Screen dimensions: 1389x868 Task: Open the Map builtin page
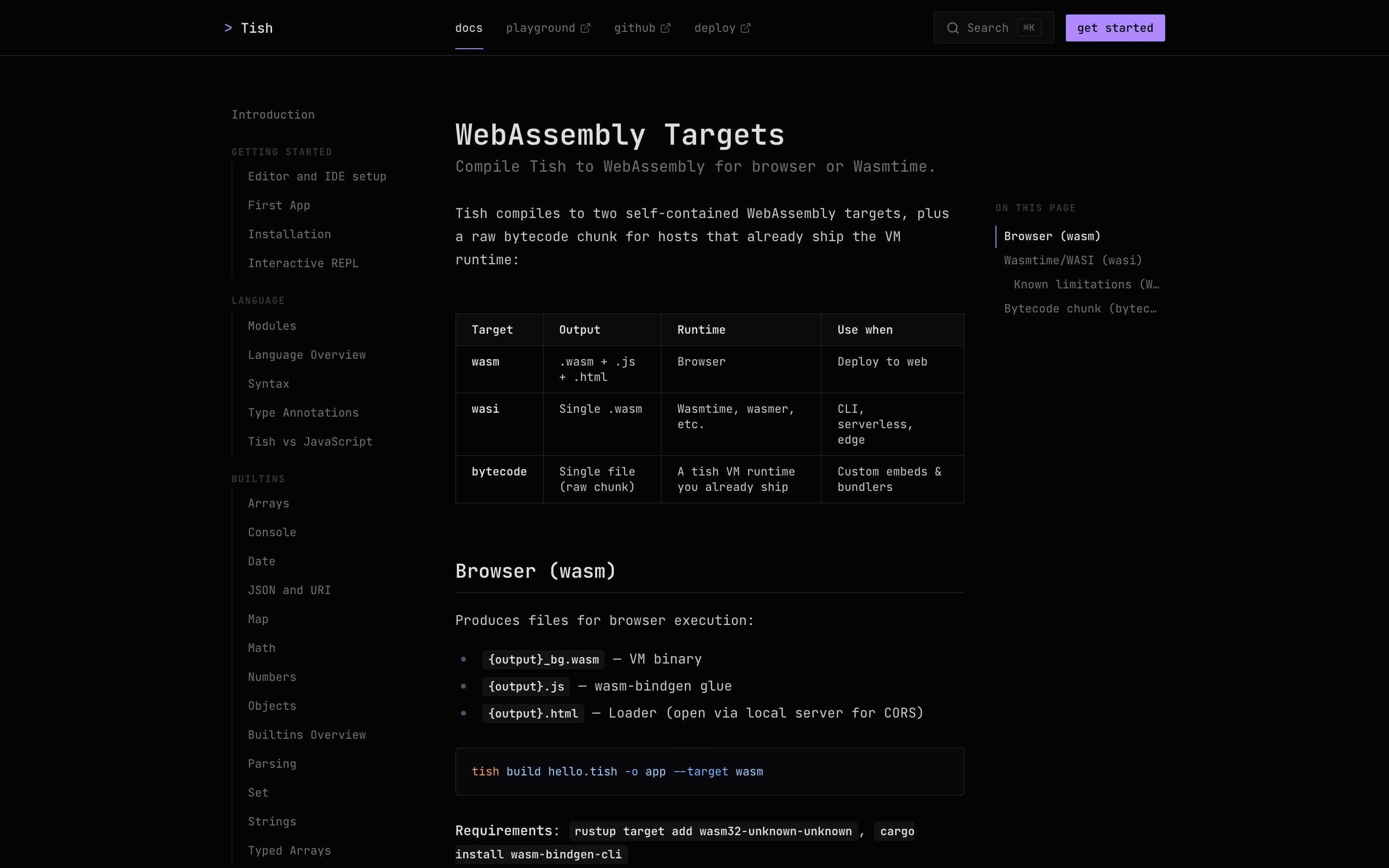259,619
